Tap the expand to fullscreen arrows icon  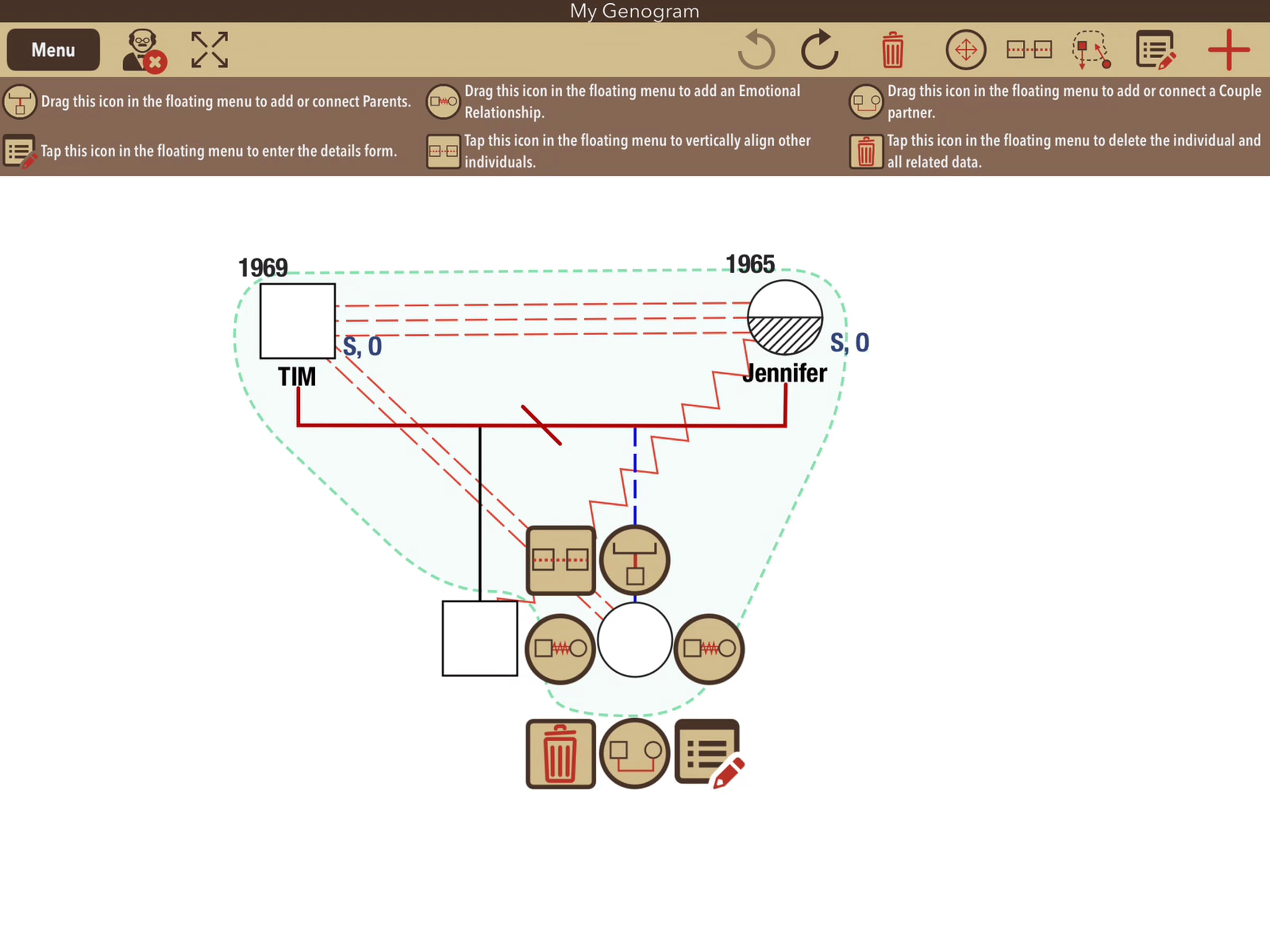click(x=210, y=50)
